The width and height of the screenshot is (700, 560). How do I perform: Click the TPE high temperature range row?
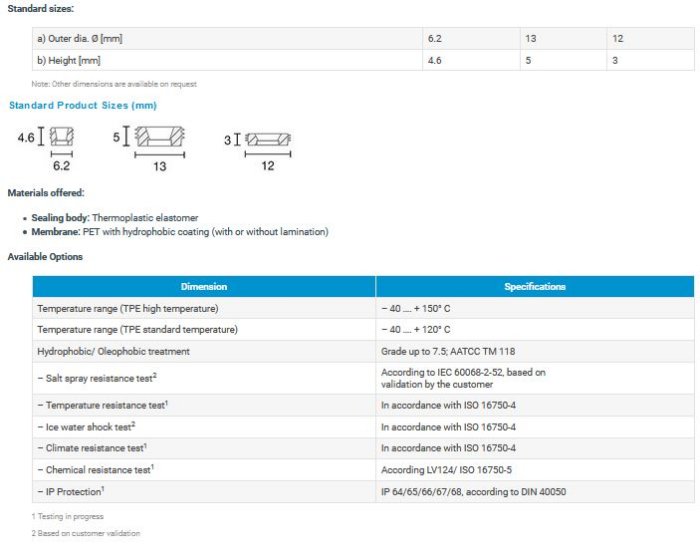click(128, 308)
